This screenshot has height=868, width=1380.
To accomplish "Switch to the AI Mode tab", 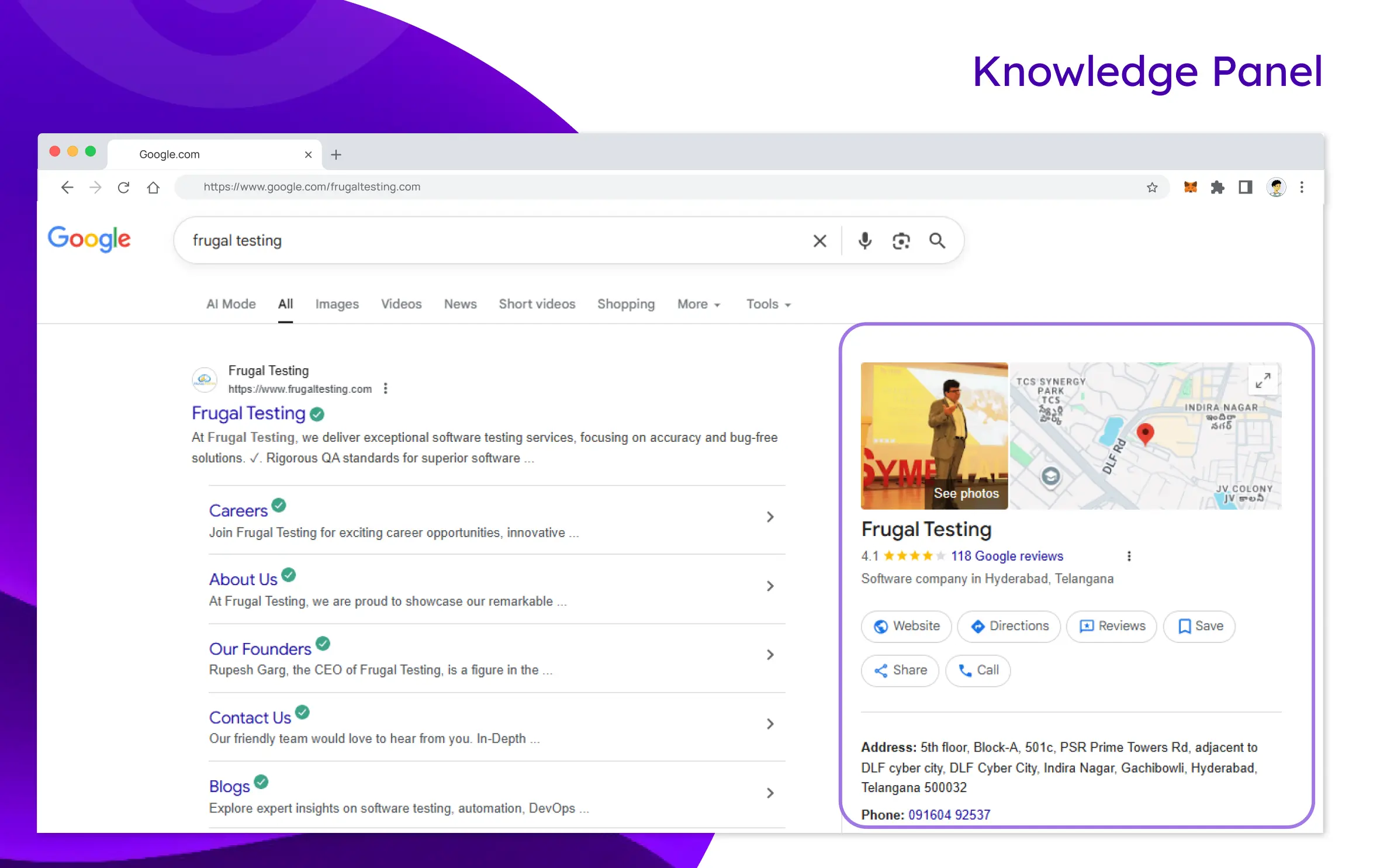I will click(231, 304).
